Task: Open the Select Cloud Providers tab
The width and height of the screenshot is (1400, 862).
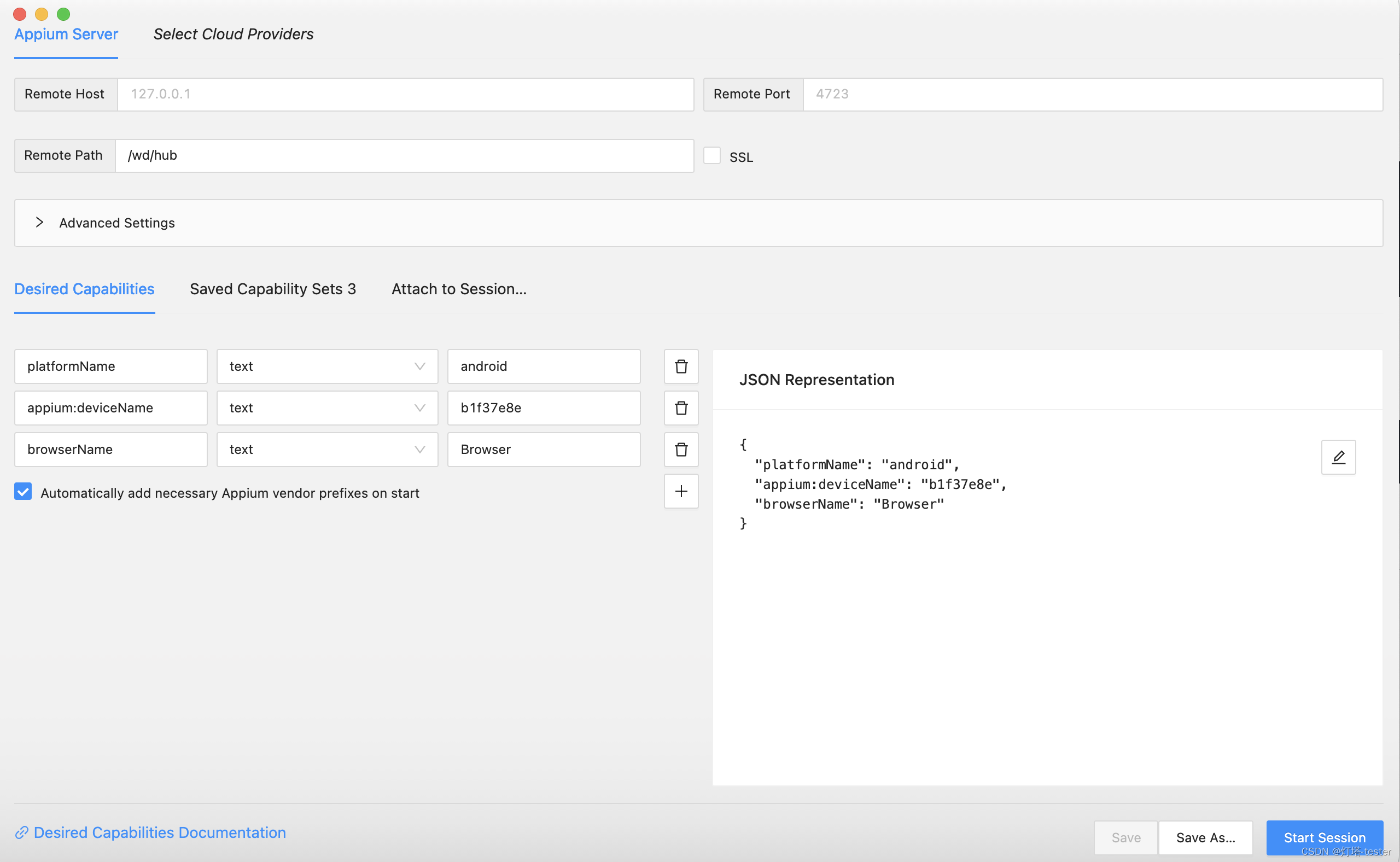Action: click(x=233, y=34)
